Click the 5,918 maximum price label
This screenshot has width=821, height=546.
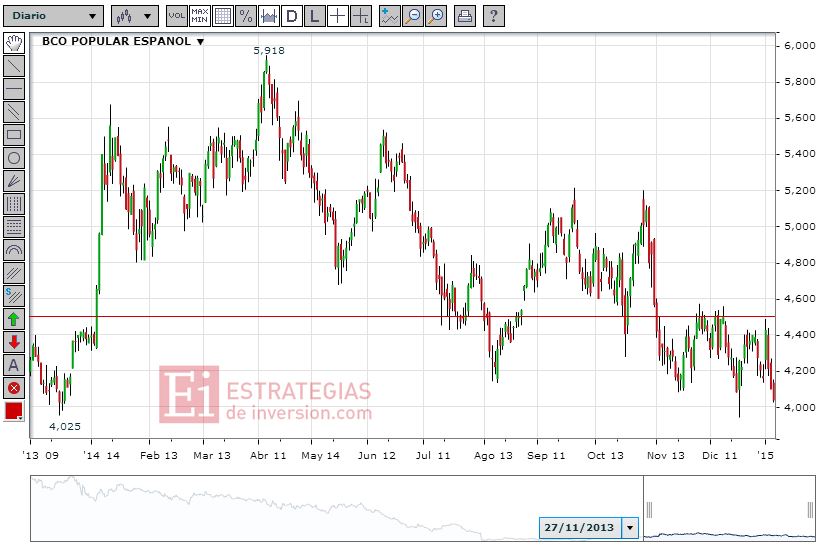click(x=269, y=51)
